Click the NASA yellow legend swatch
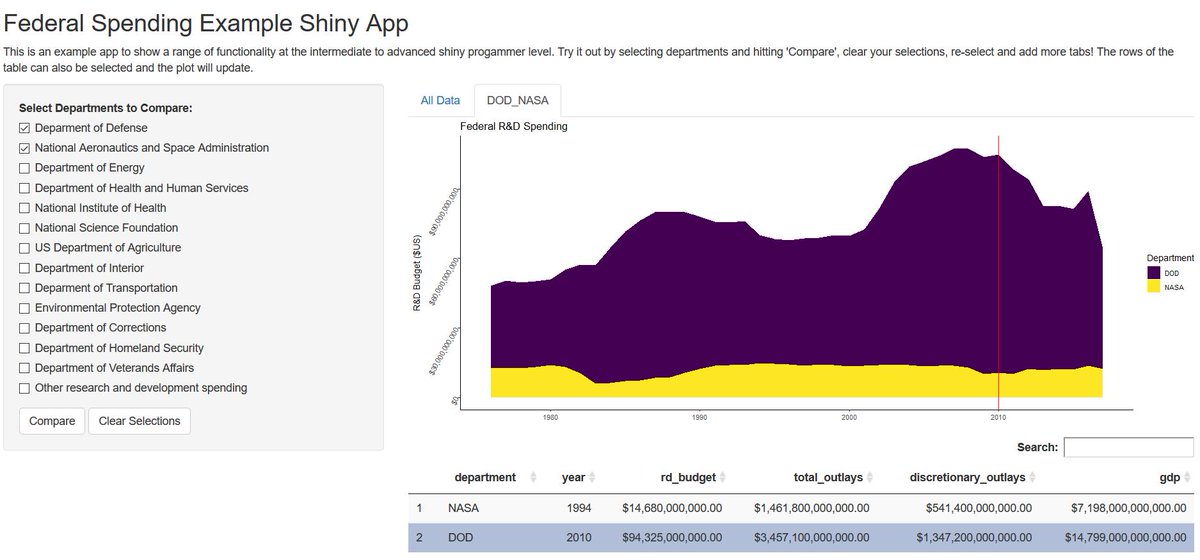 click(x=1153, y=286)
